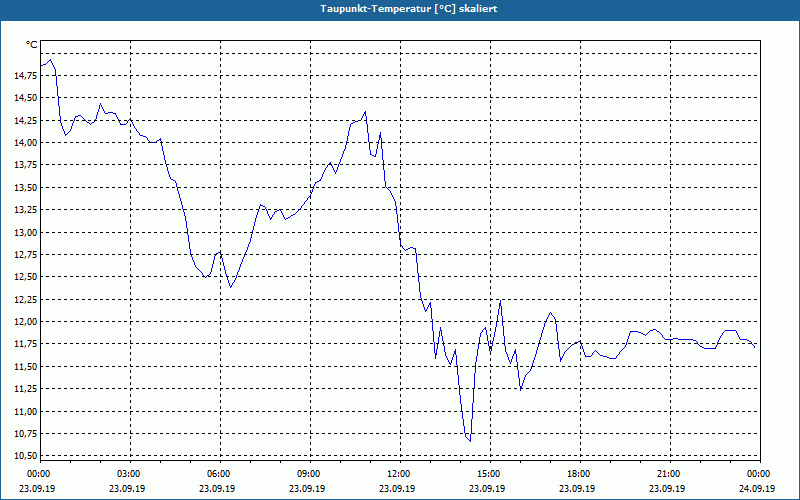
Task: Select the "12,75" y-axis label
Action: pyautogui.click(x=25, y=255)
